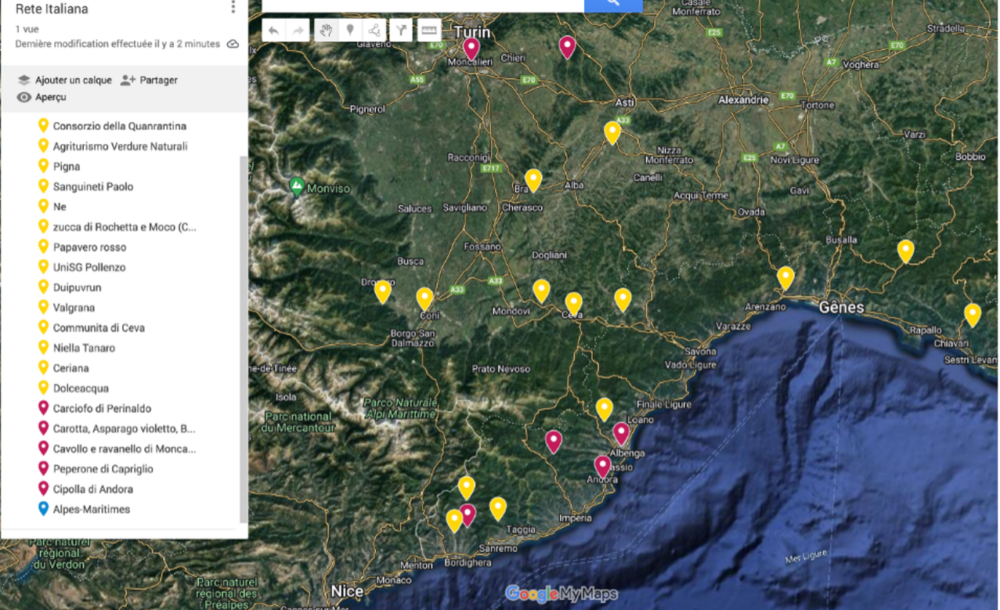
Task: Click the red marker at Andora
Action: (603, 467)
